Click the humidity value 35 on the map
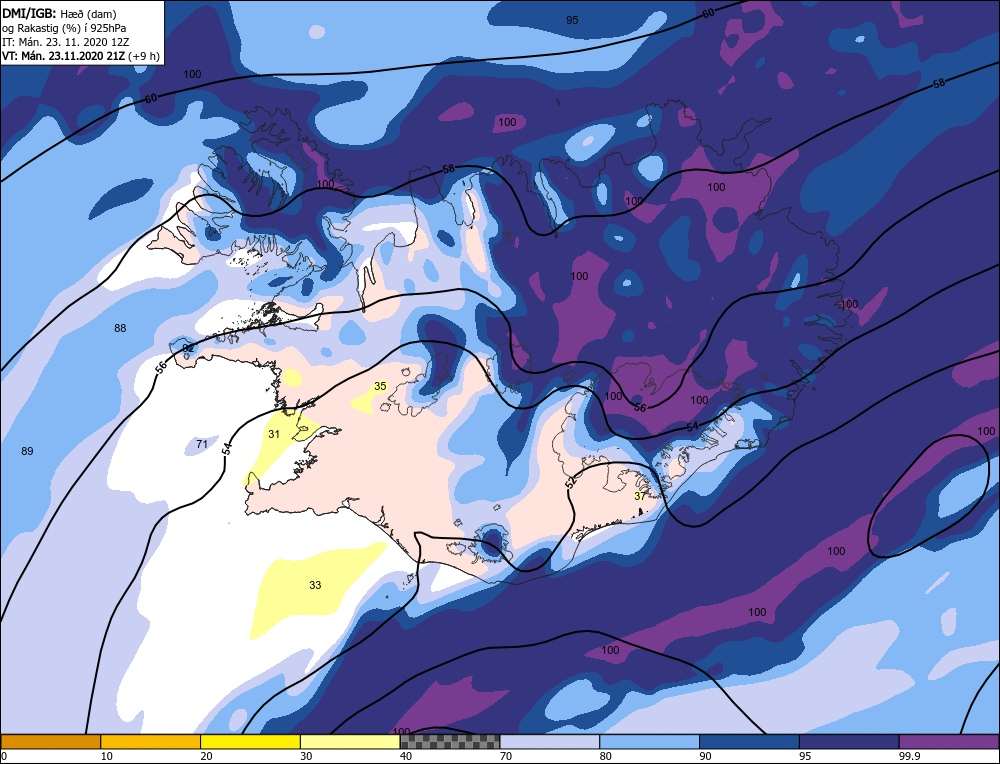 tap(380, 386)
